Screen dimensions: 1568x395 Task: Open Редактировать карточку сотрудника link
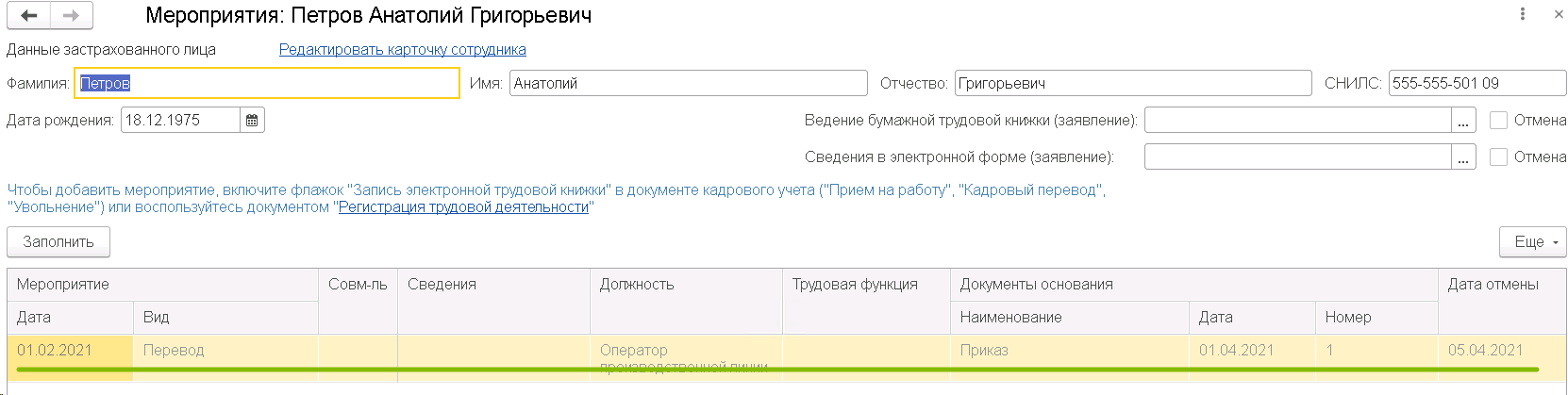[x=402, y=50]
